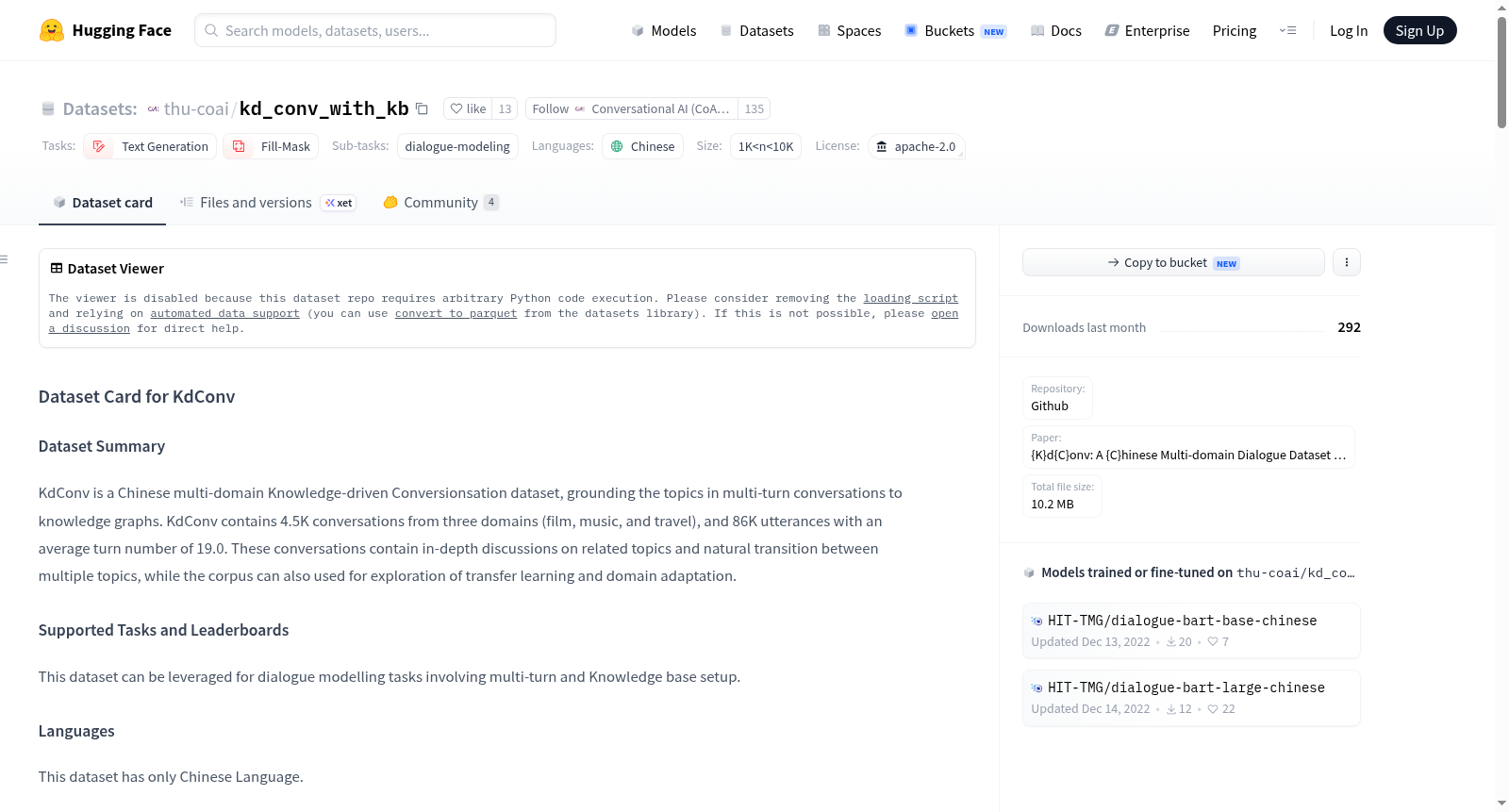Open the kd_conv_with_kb dataset title link

point(324,108)
